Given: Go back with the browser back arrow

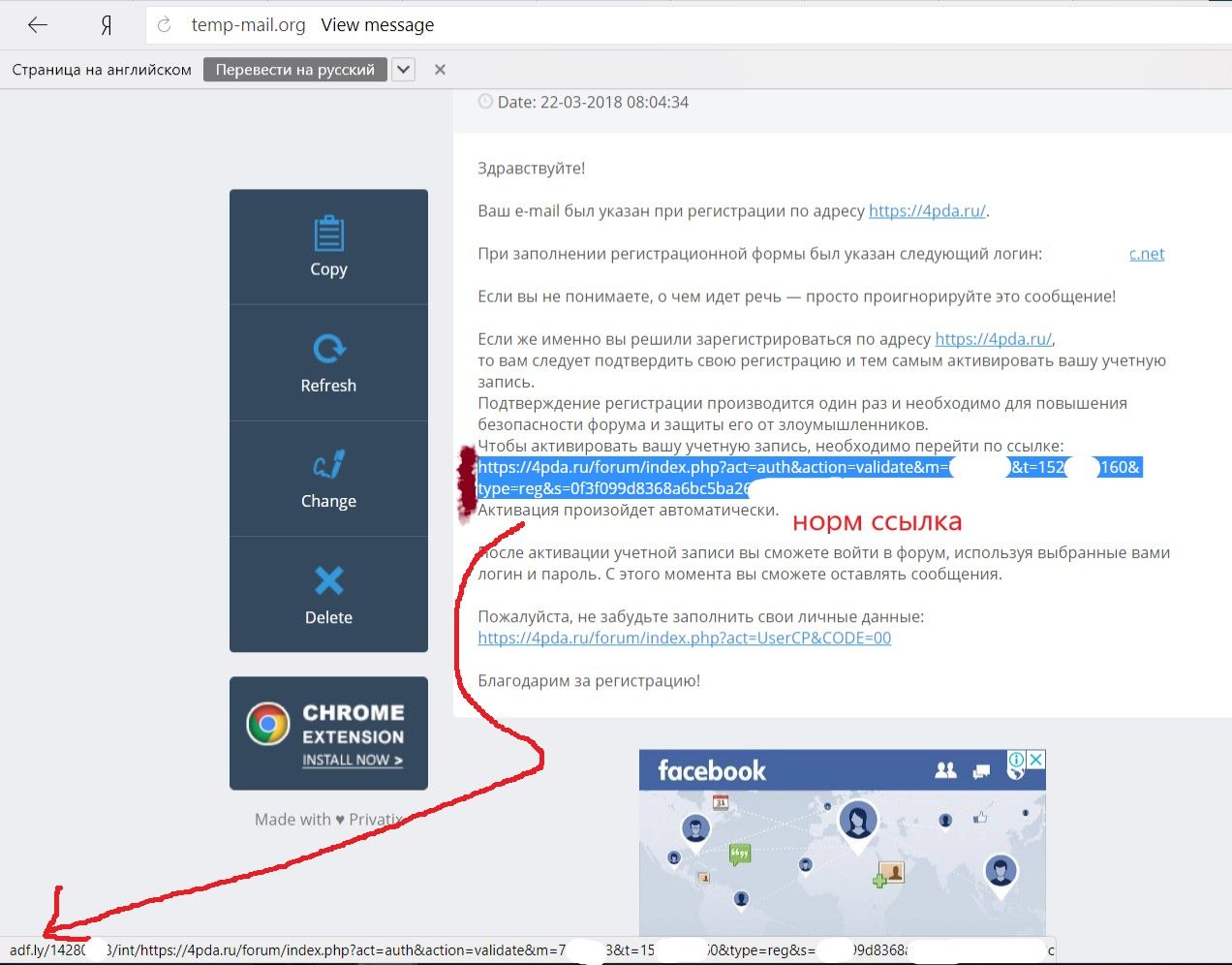Looking at the screenshot, I should 38,25.
